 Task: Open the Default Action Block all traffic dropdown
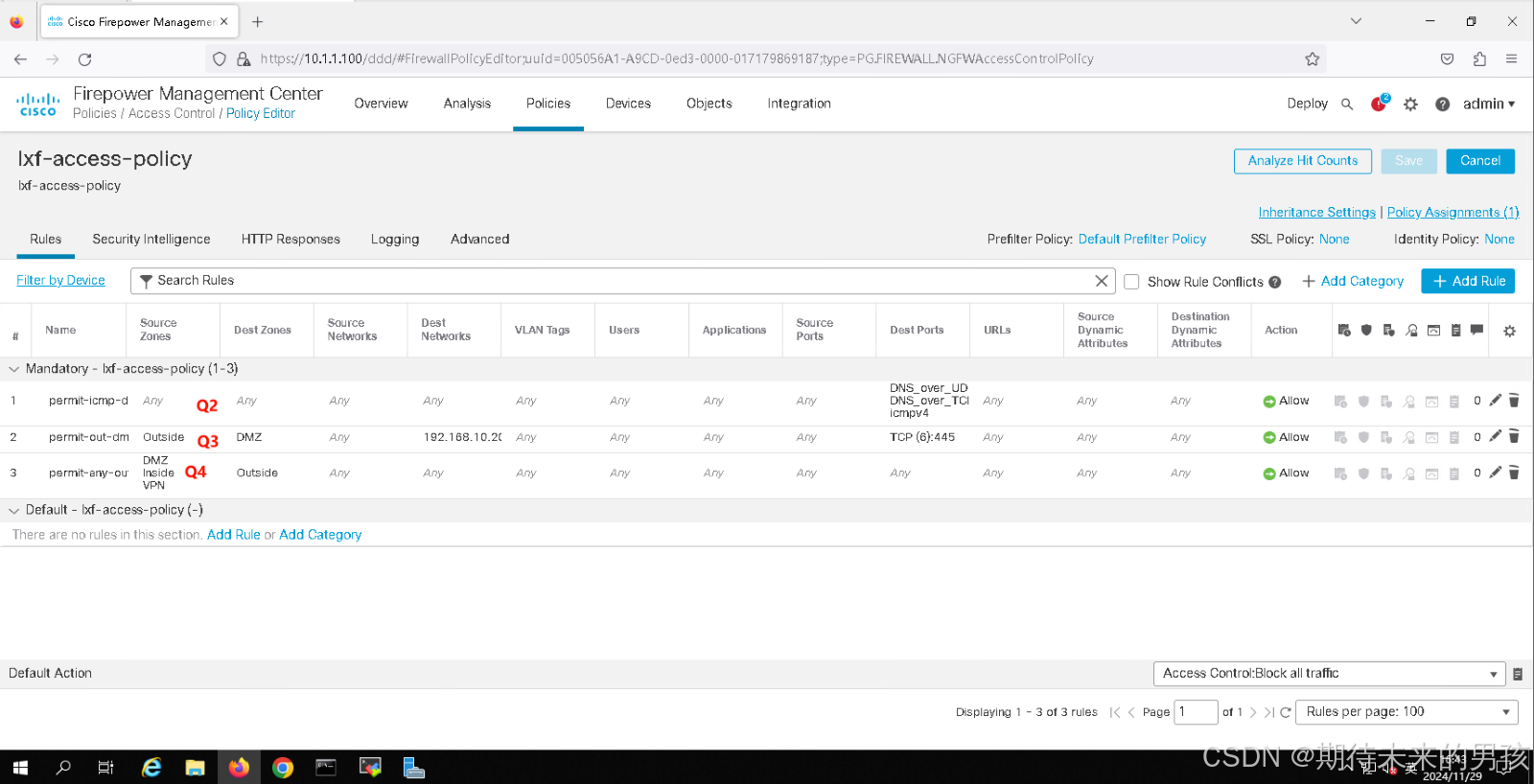pyautogui.click(x=1330, y=674)
